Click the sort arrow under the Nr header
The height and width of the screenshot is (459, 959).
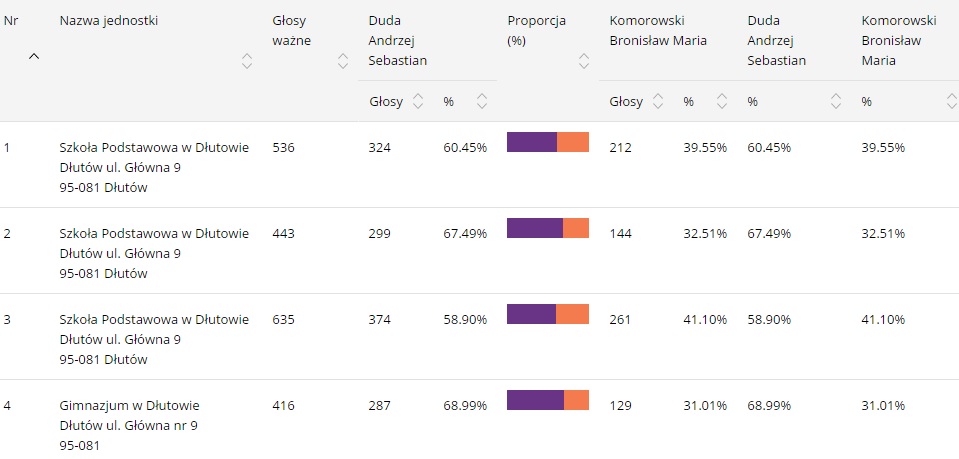click(x=34, y=57)
